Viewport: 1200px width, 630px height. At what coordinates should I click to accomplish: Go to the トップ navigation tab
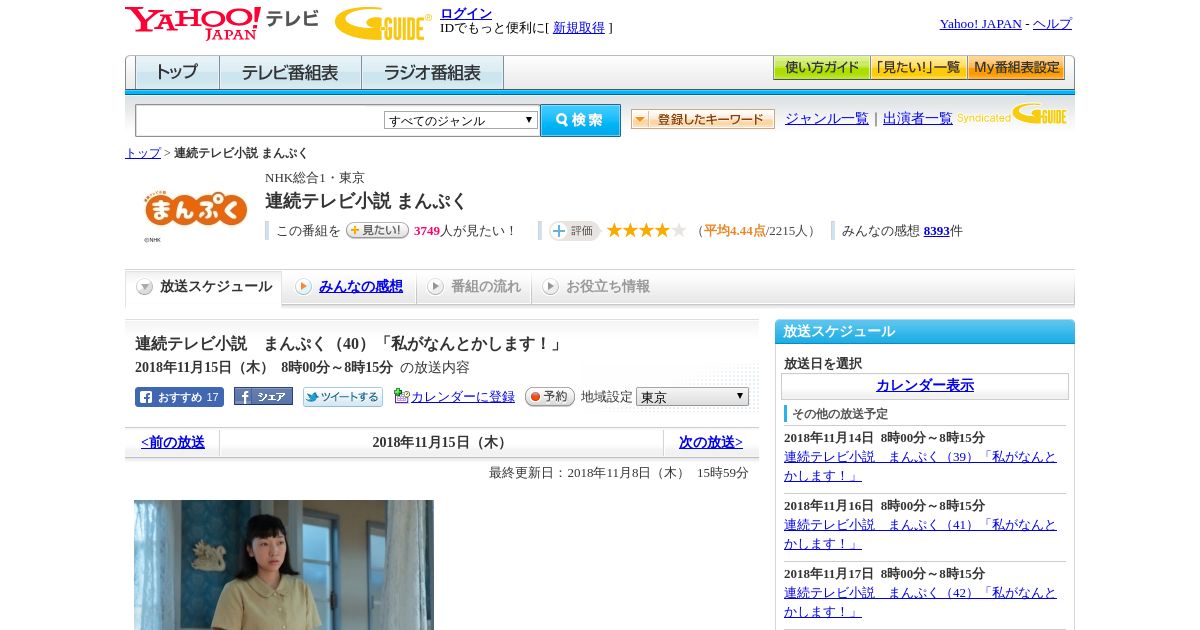(x=177, y=73)
